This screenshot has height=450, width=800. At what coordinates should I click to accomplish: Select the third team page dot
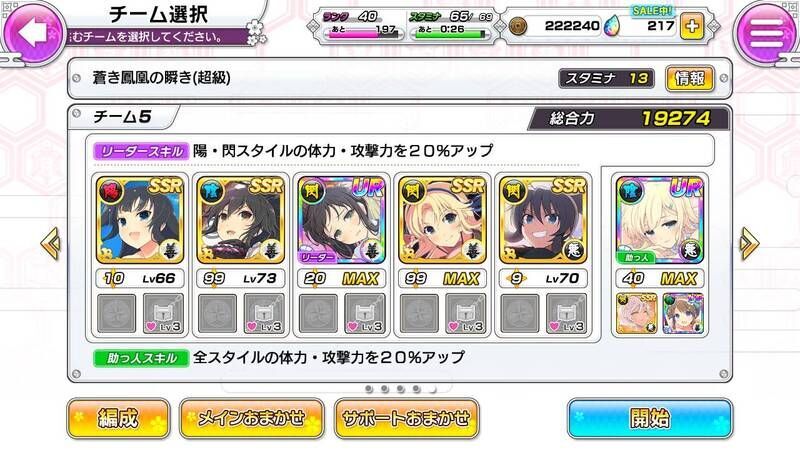(x=401, y=389)
